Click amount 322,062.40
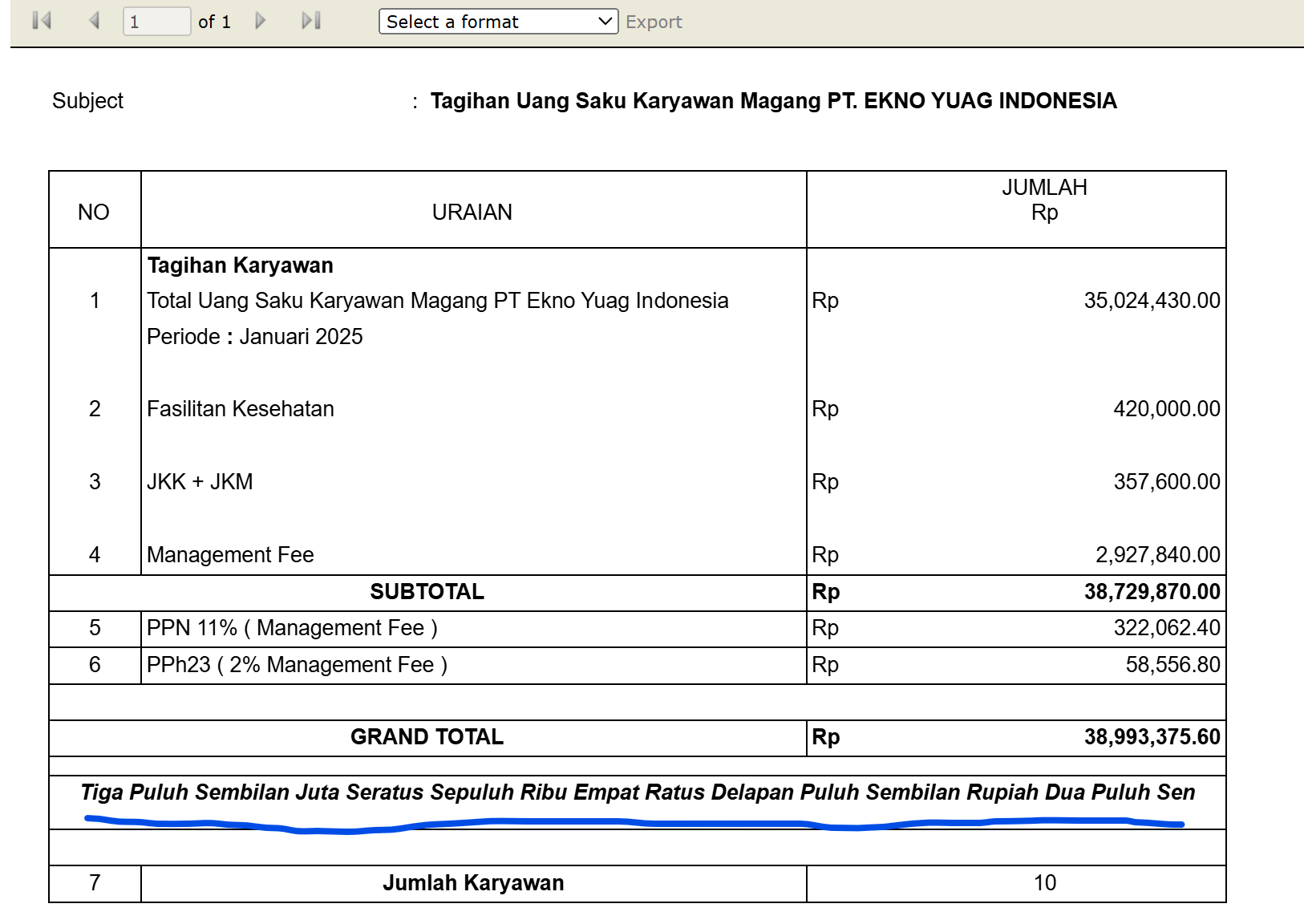This screenshot has width=1304, height=924. pos(1167,628)
